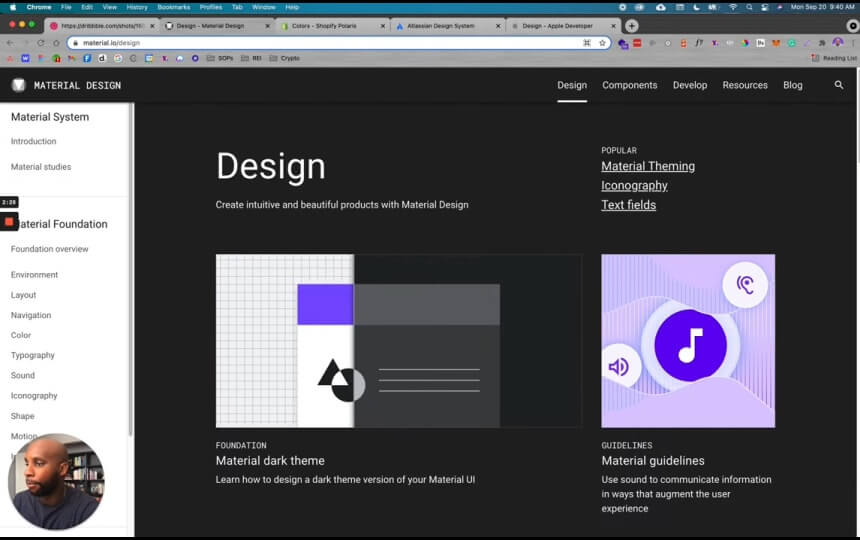The image size is (860, 540).
Task: Open the Introduction sidebar item
Action: click(x=33, y=141)
